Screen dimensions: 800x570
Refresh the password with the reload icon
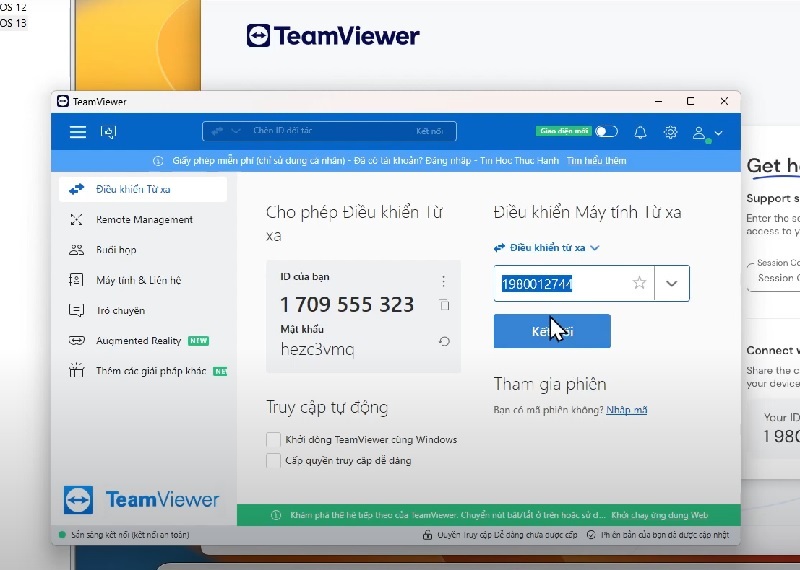tap(444, 341)
